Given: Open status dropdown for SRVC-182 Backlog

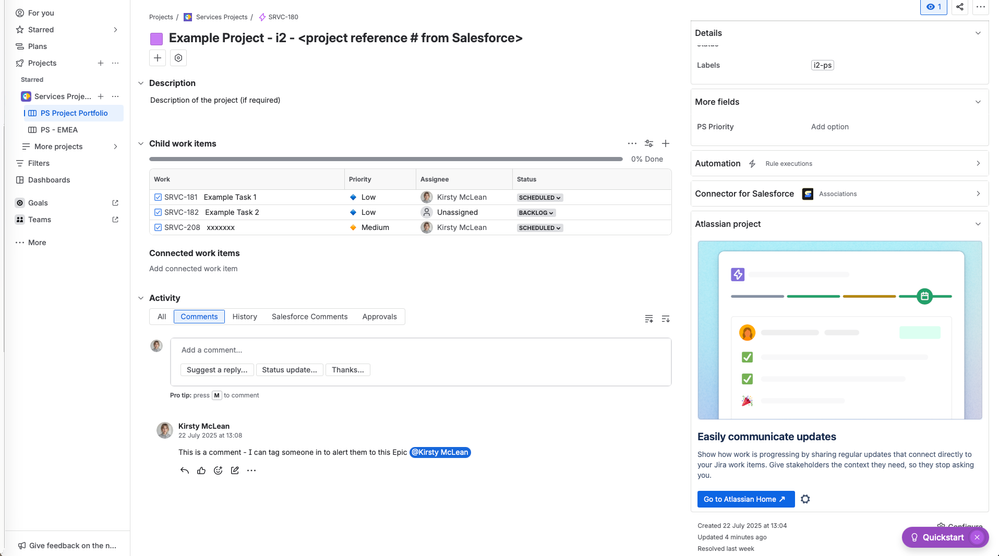Looking at the screenshot, I should click(536, 213).
